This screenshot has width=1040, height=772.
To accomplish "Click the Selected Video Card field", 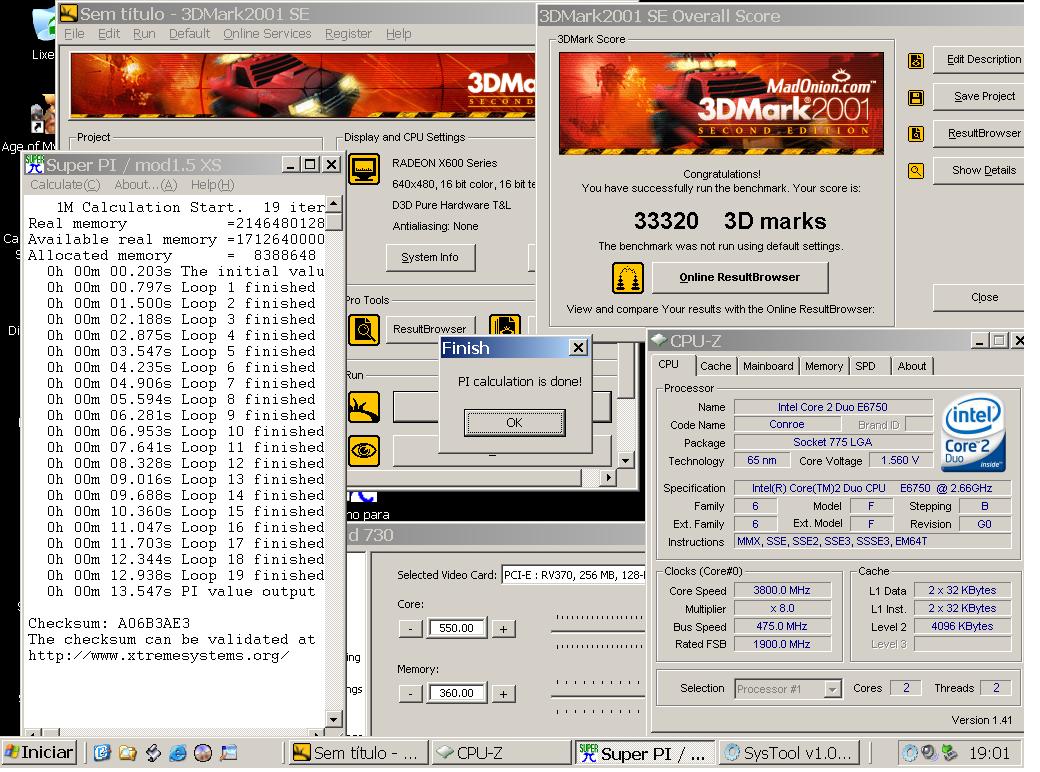I will (x=574, y=575).
